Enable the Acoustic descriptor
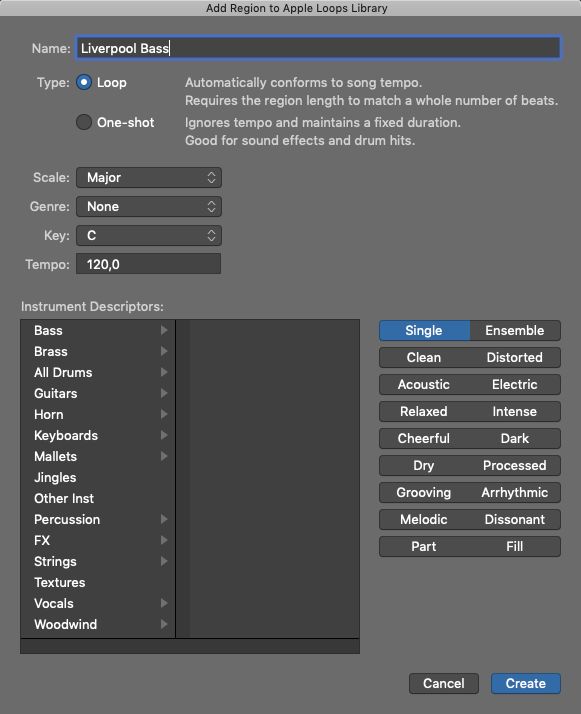 424,384
